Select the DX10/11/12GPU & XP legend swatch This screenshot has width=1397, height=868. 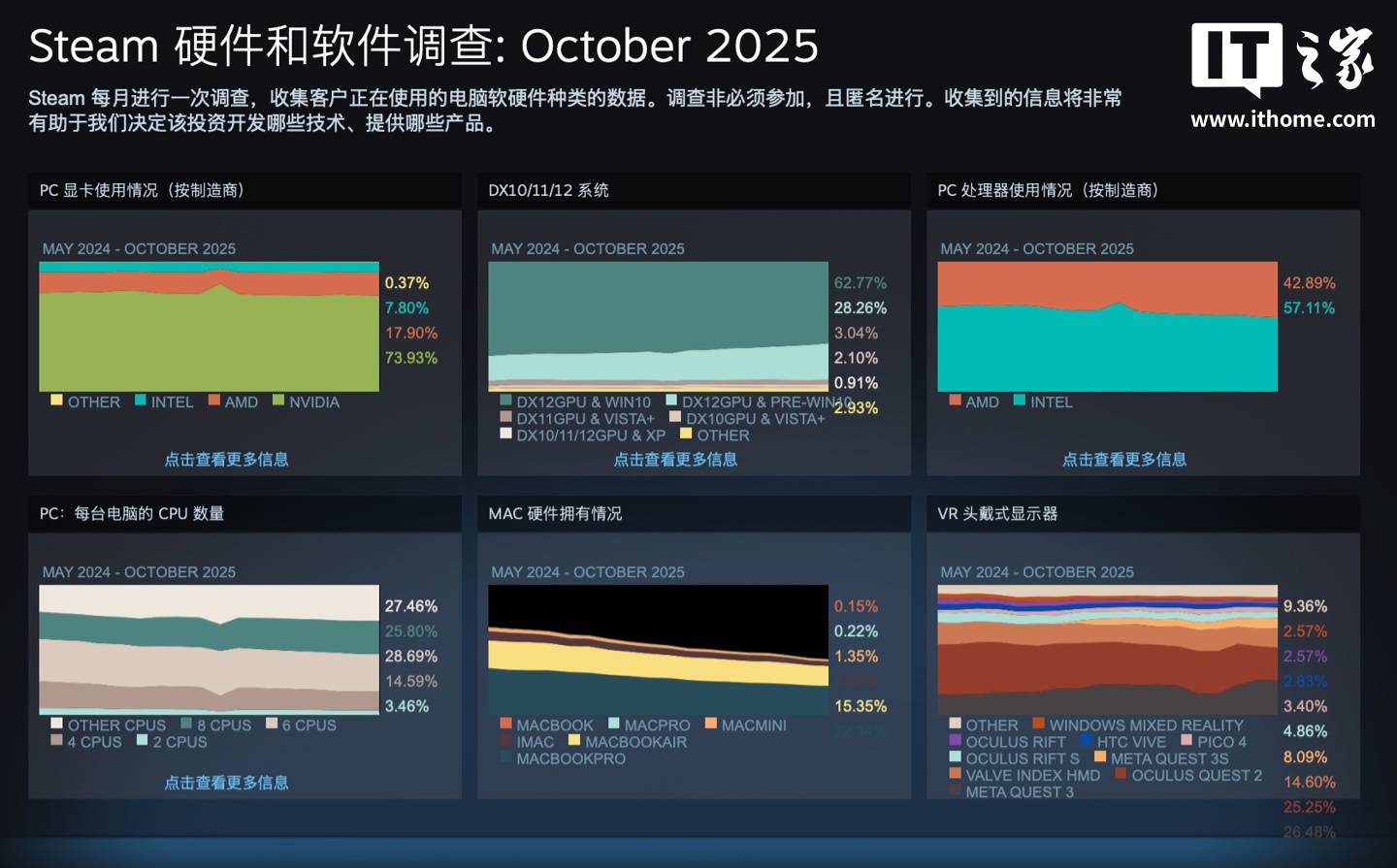pyautogui.click(x=505, y=434)
